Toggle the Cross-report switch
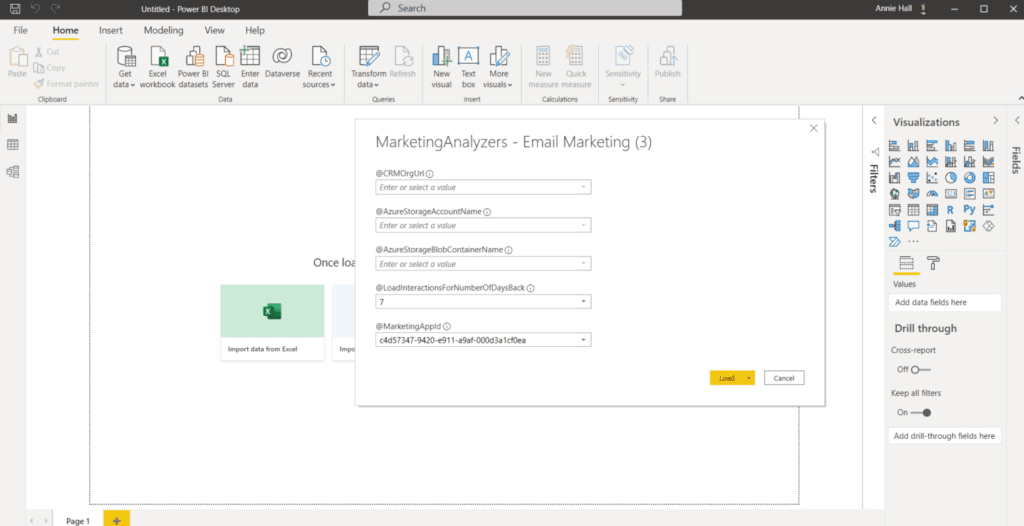The height and width of the screenshot is (526, 1024). tap(920, 369)
